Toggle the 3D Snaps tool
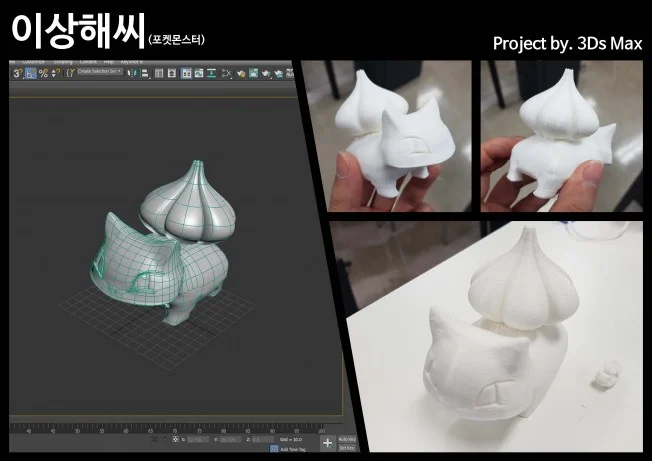This screenshot has width=652, height=461. 18,73
